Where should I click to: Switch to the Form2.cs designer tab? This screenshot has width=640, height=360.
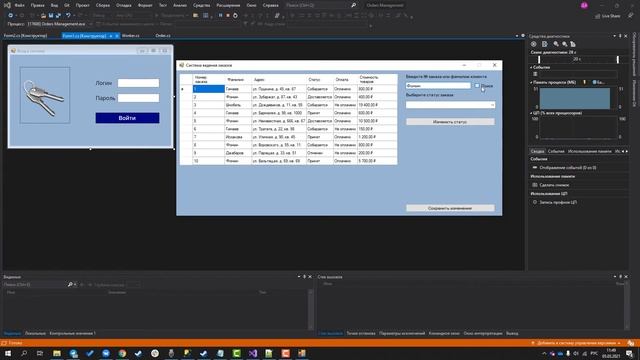pyautogui.click(x=25, y=36)
